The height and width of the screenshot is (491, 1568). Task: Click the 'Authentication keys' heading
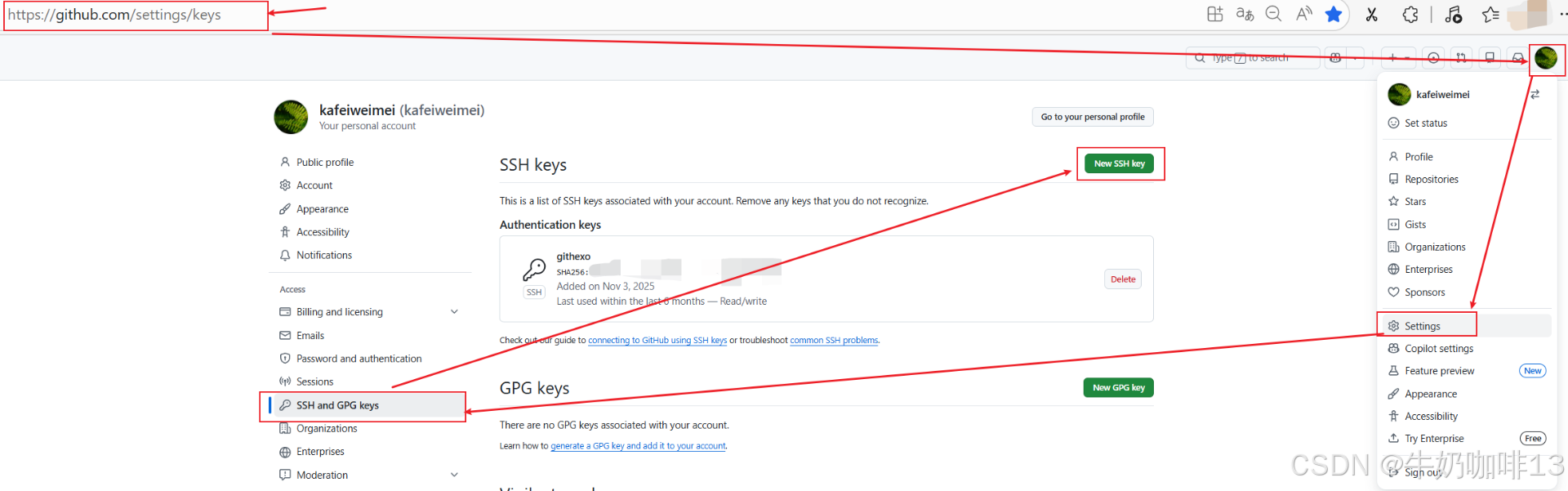pyautogui.click(x=550, y=225)
